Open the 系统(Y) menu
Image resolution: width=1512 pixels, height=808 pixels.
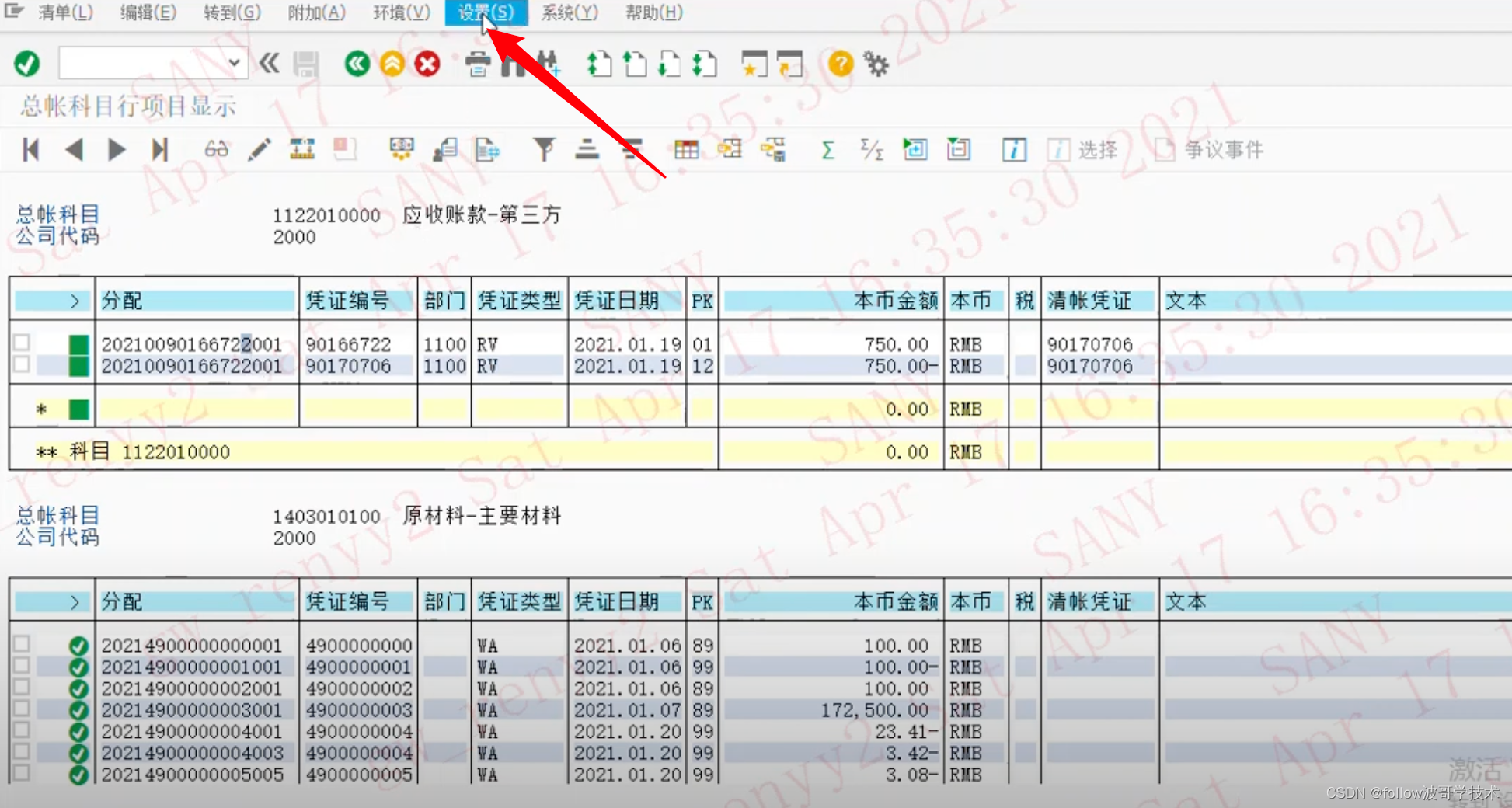(x=570, y=12)
